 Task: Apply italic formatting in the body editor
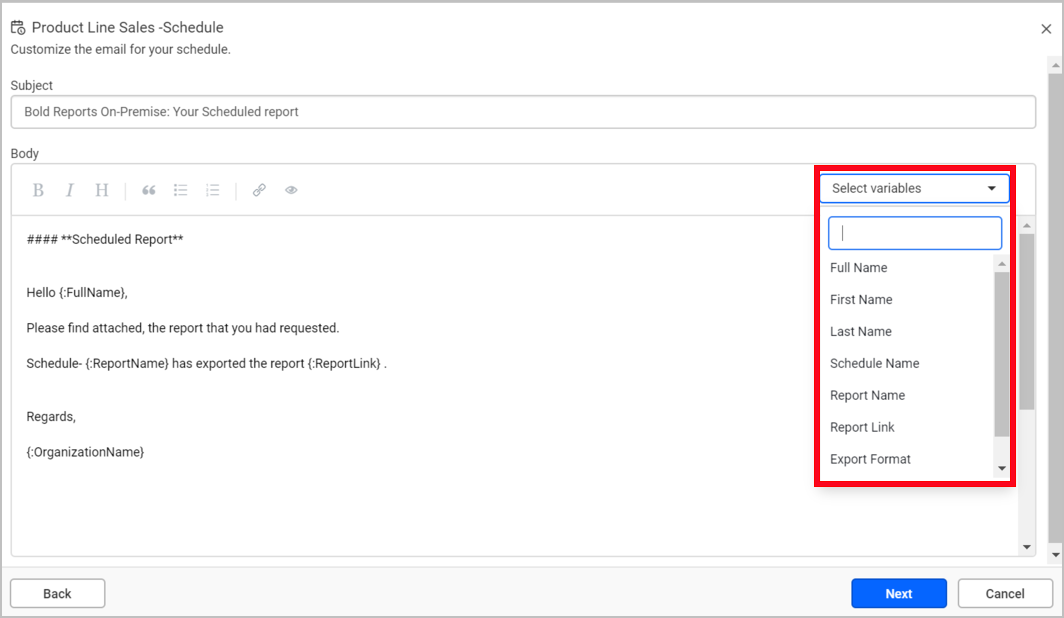pos(69,190)
